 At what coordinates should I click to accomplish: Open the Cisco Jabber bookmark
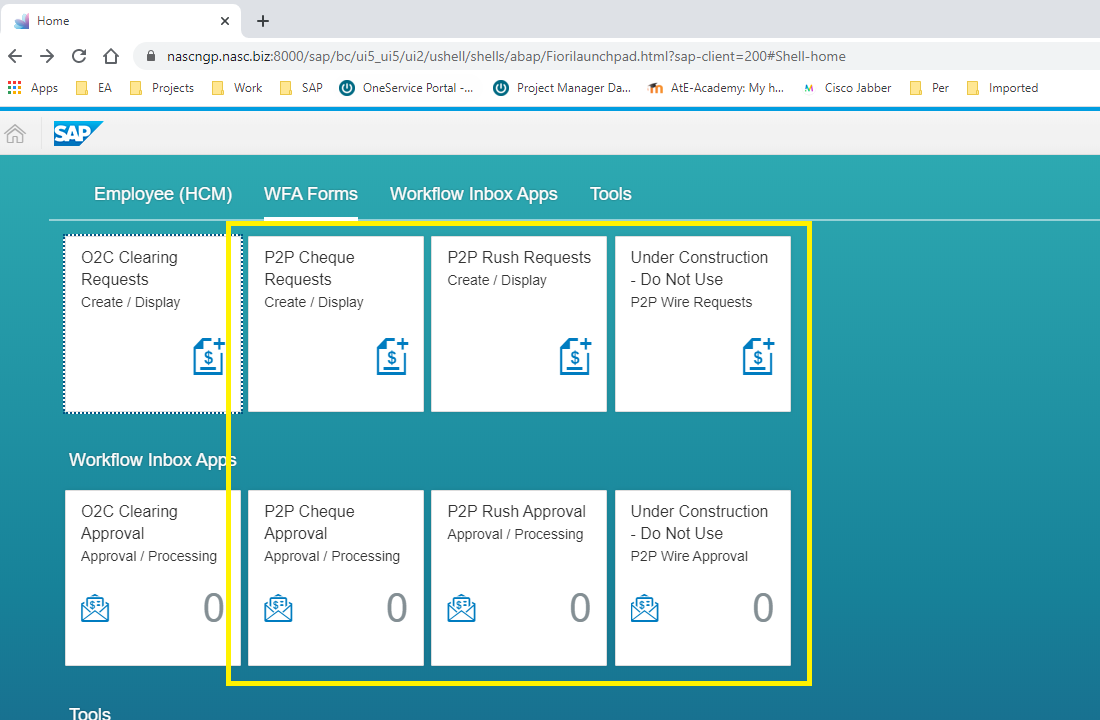(847, 88)
